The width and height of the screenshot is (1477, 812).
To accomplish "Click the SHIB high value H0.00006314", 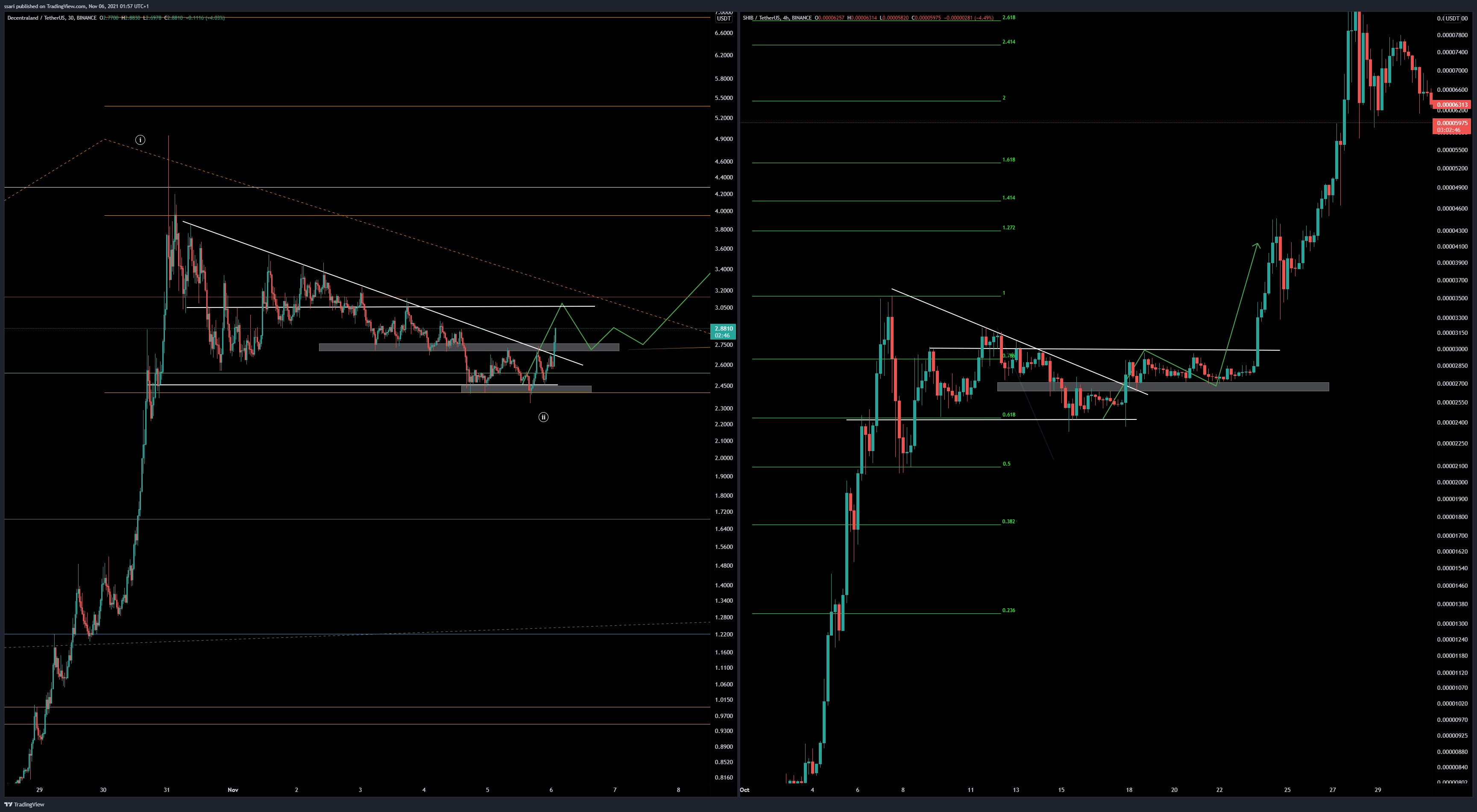I will click(x=862, y=18).
